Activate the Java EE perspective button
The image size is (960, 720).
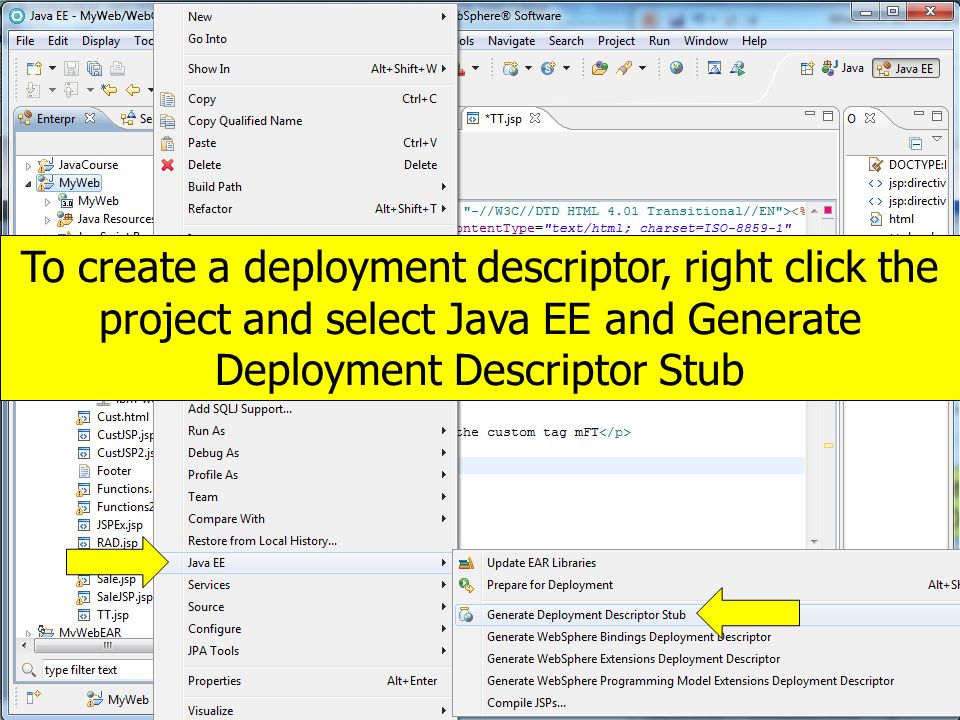(x=906, y=69)
